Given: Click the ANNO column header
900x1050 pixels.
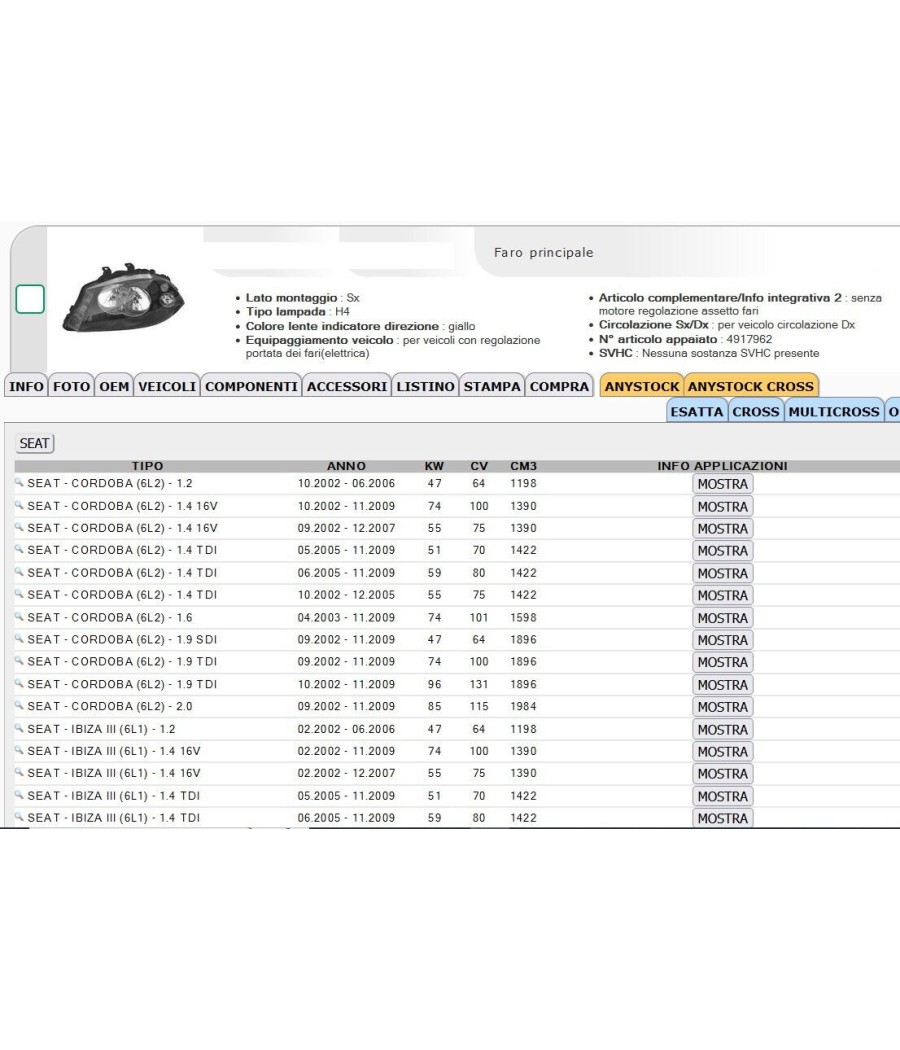Looking at the screenshot, I should [x=346, y=466].
